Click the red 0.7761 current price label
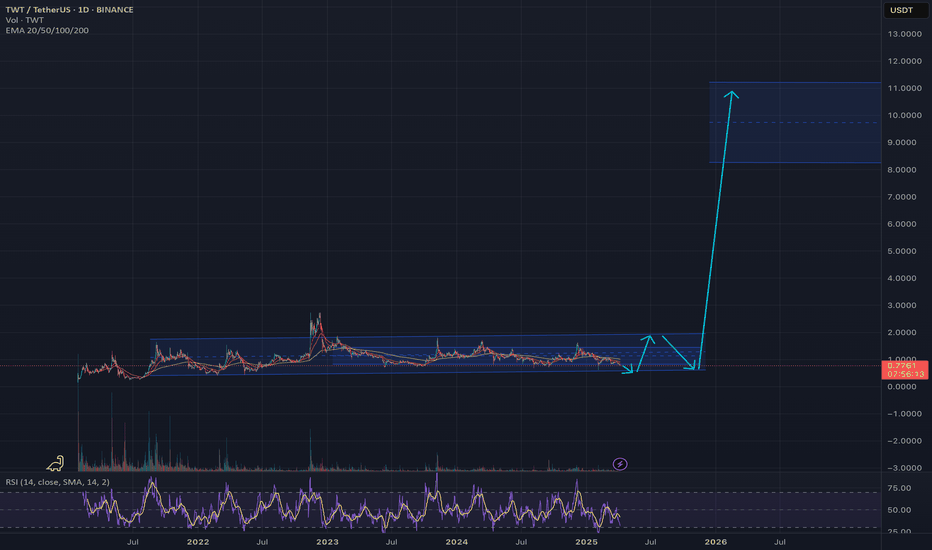The image size is (932, 550). [x=901, y=365]
